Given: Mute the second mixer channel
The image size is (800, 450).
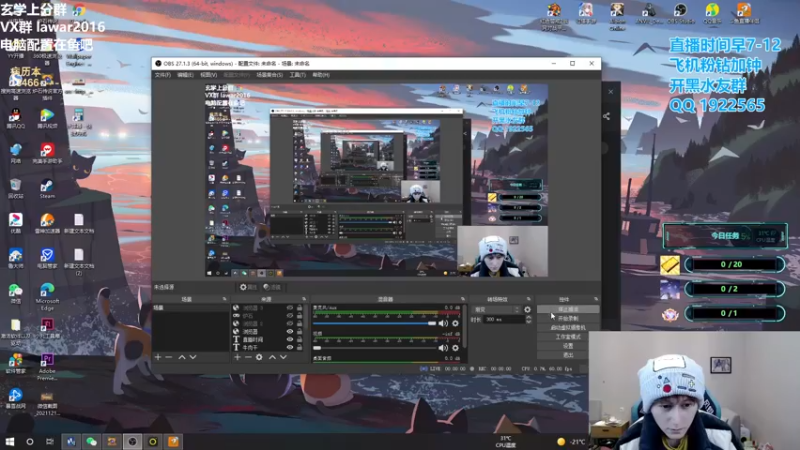Looking at the screenshot, I should (x=443, y=348).
